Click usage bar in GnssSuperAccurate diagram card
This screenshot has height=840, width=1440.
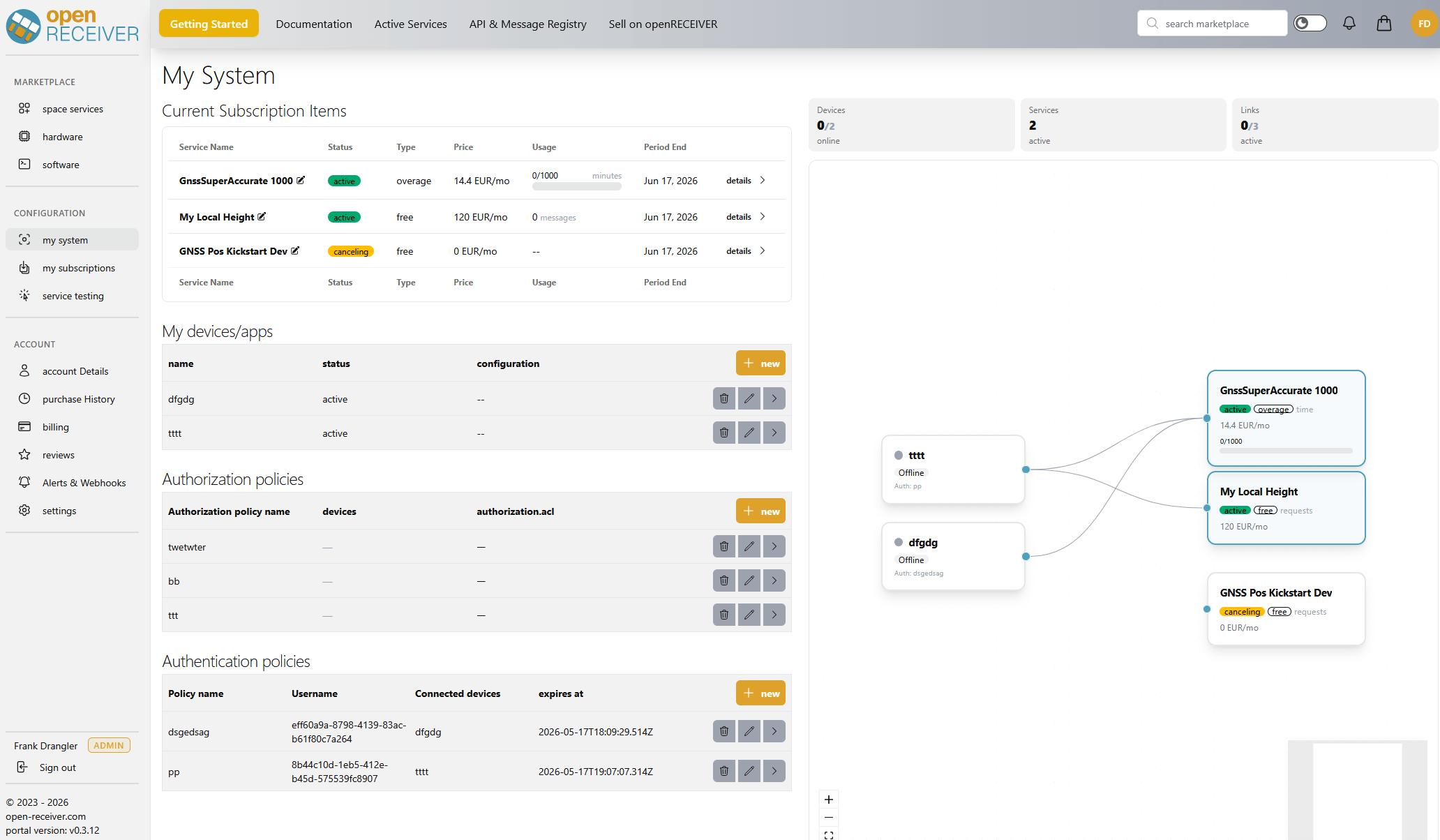(x=1286, y=451)
